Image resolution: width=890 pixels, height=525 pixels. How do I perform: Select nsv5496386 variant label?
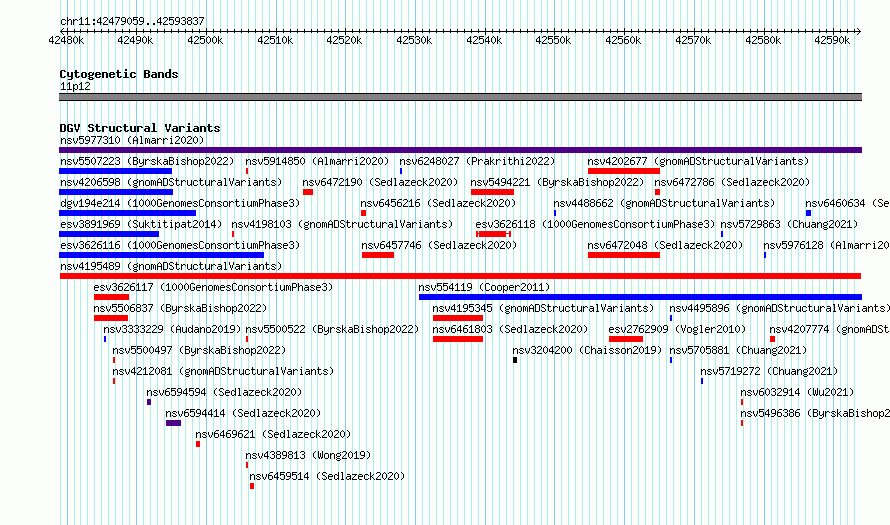click(815, 413)
